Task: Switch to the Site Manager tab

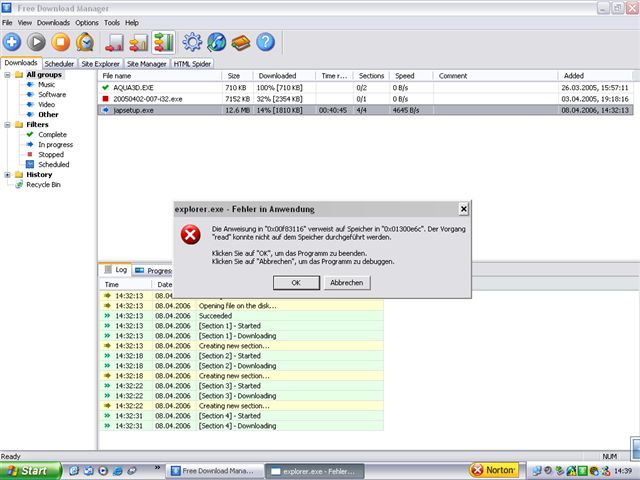Action: (x=147, y=64)
